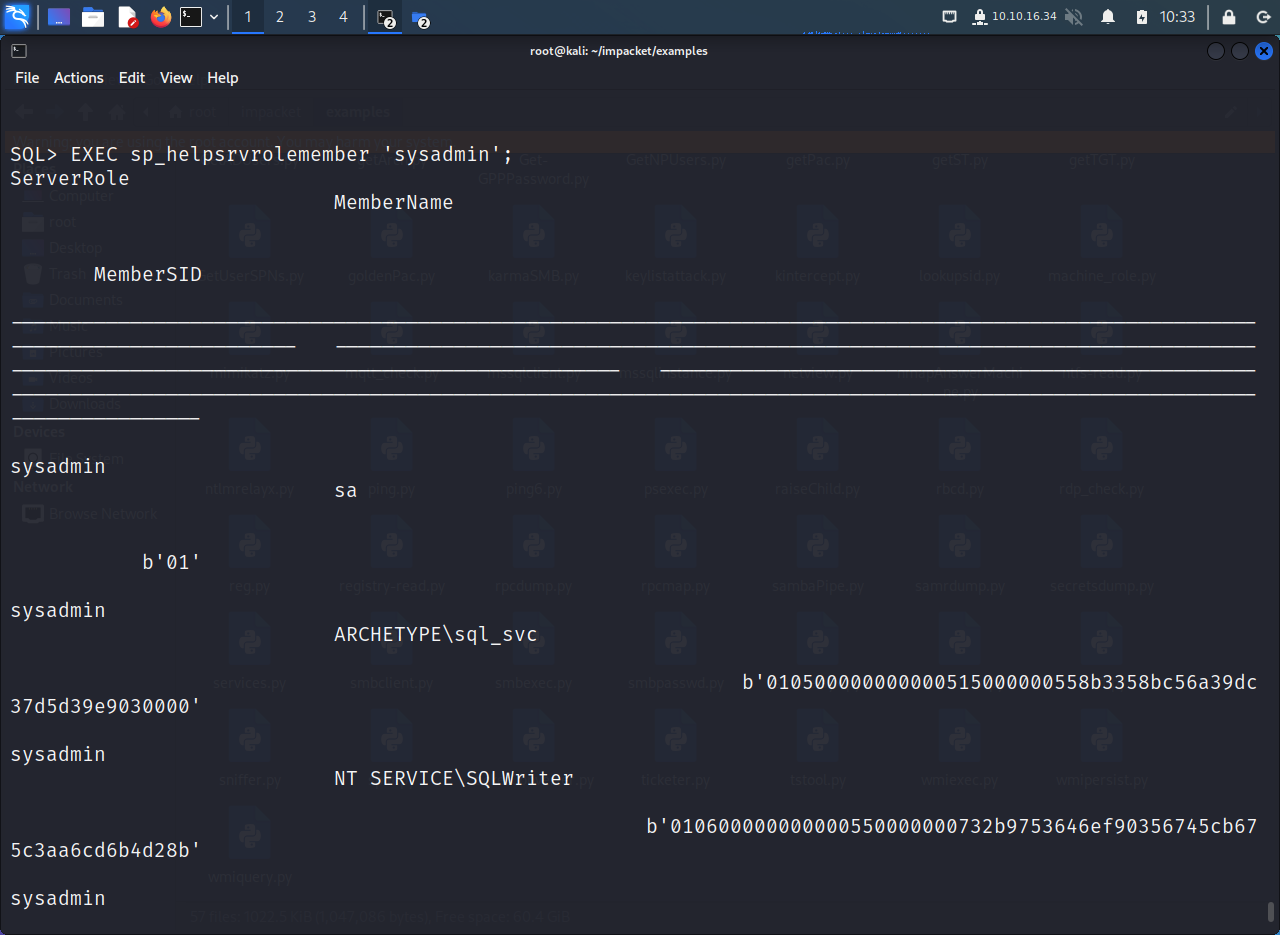Close the terminal window
The height and width of the screenshot is (935, 1280).
click(x=1264, y=51)
